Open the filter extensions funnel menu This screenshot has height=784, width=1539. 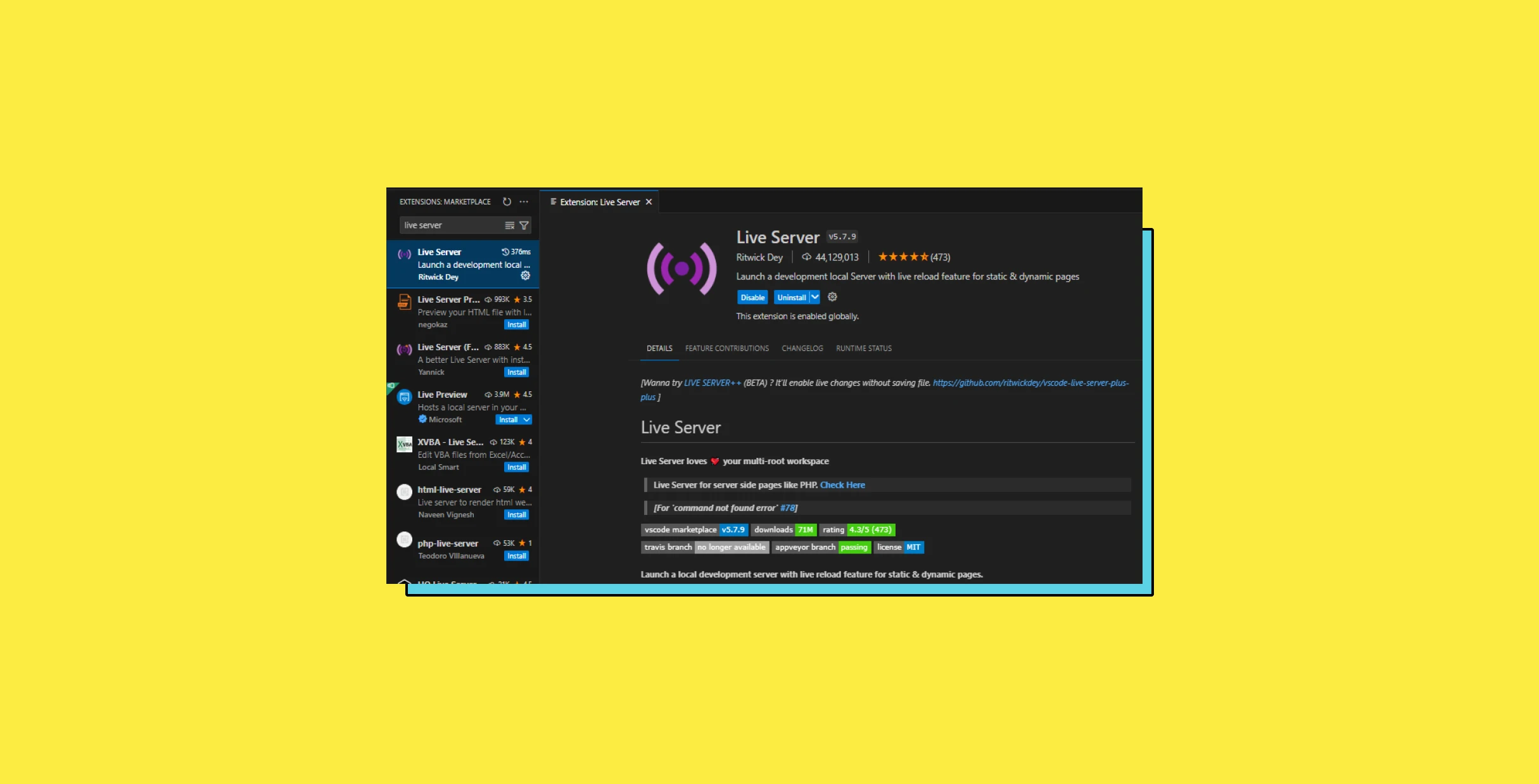pyautogui.click(x=524, y=225)
